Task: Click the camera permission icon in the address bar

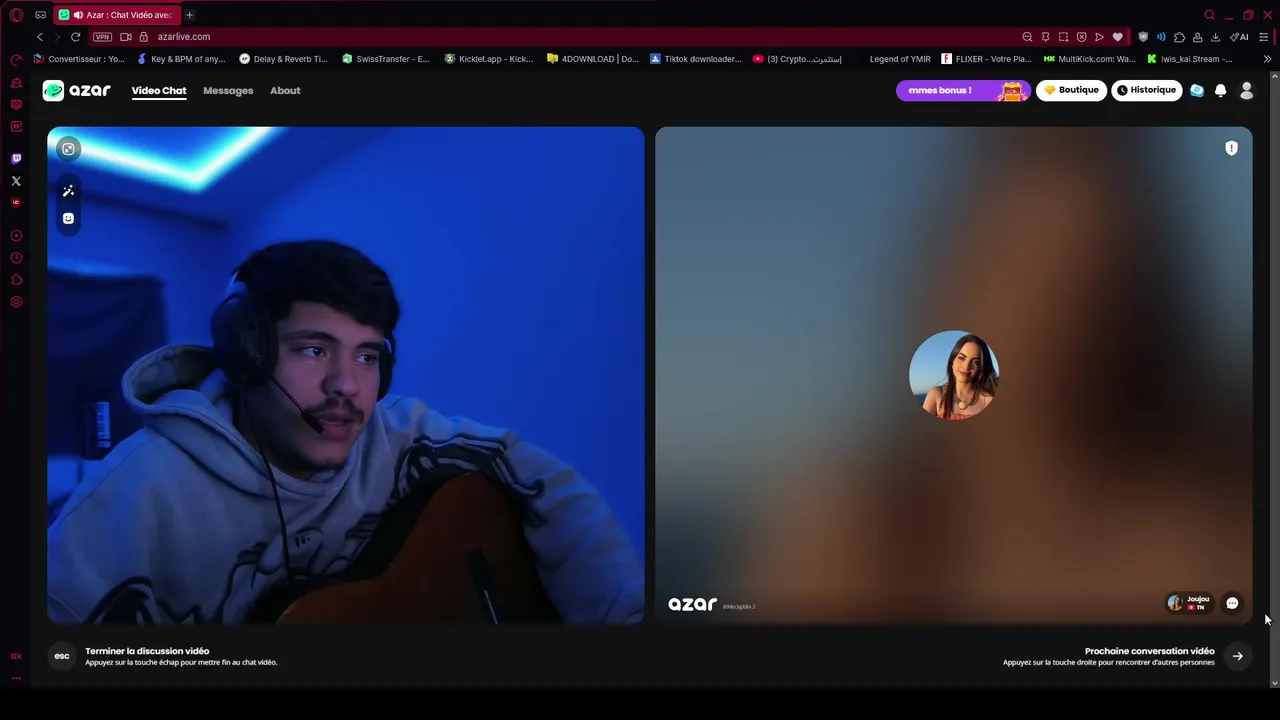Action: click(x=126, y=37)
